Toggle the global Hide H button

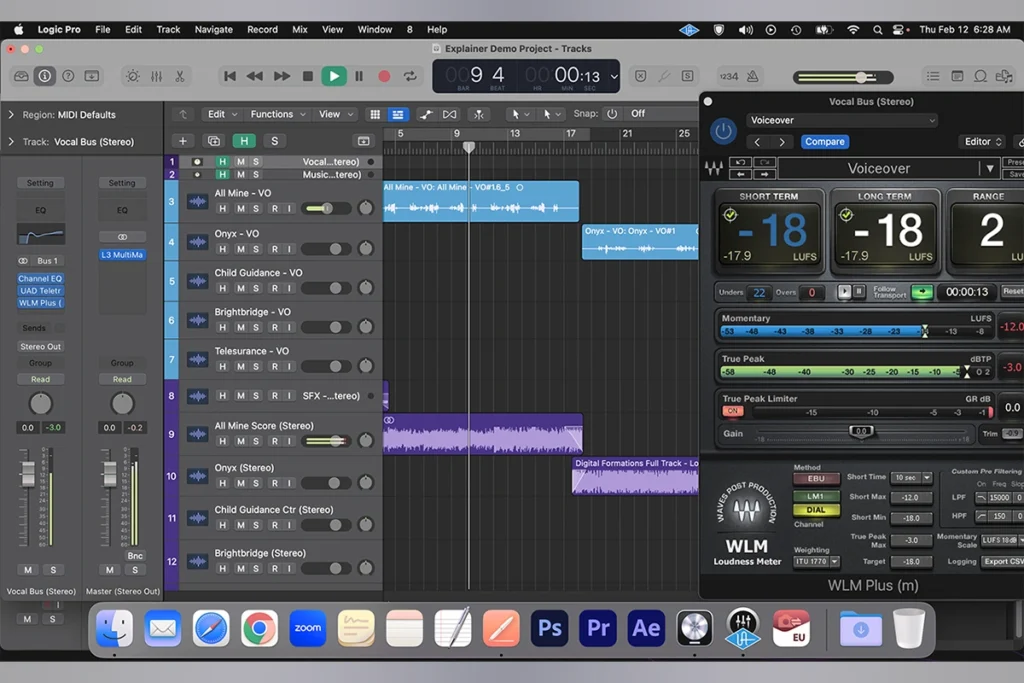[x=244, y=141]
